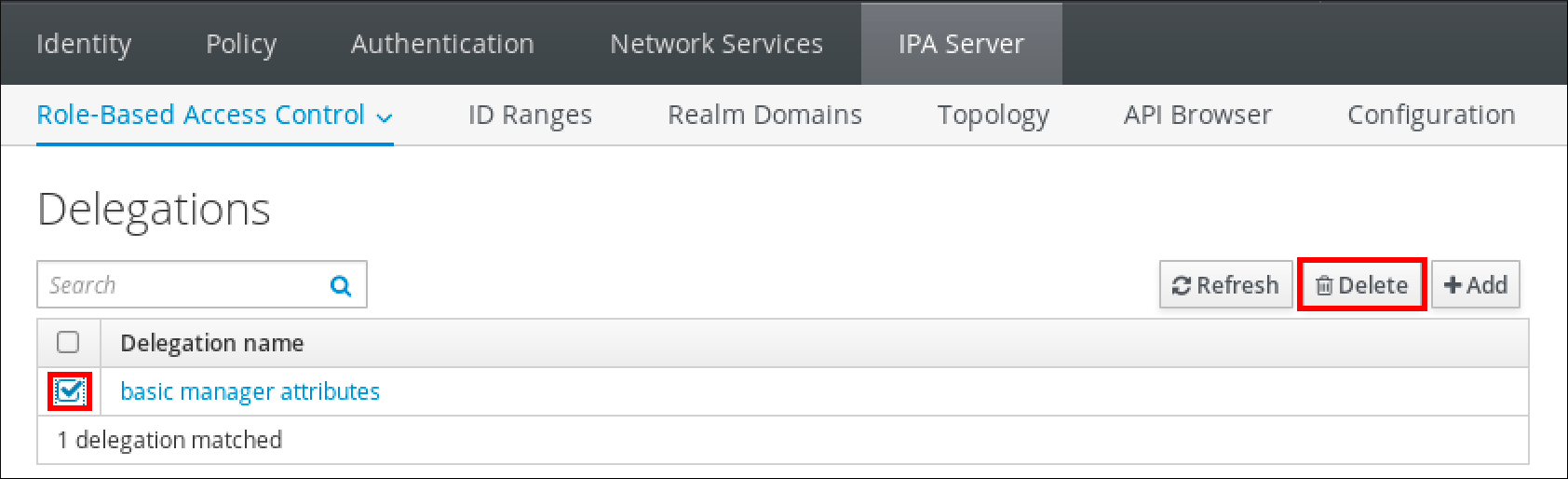Select the IPA Server tab
The height and width of the screenshot is (479, 1568).
pyautogui.click(x=961, y=44)
